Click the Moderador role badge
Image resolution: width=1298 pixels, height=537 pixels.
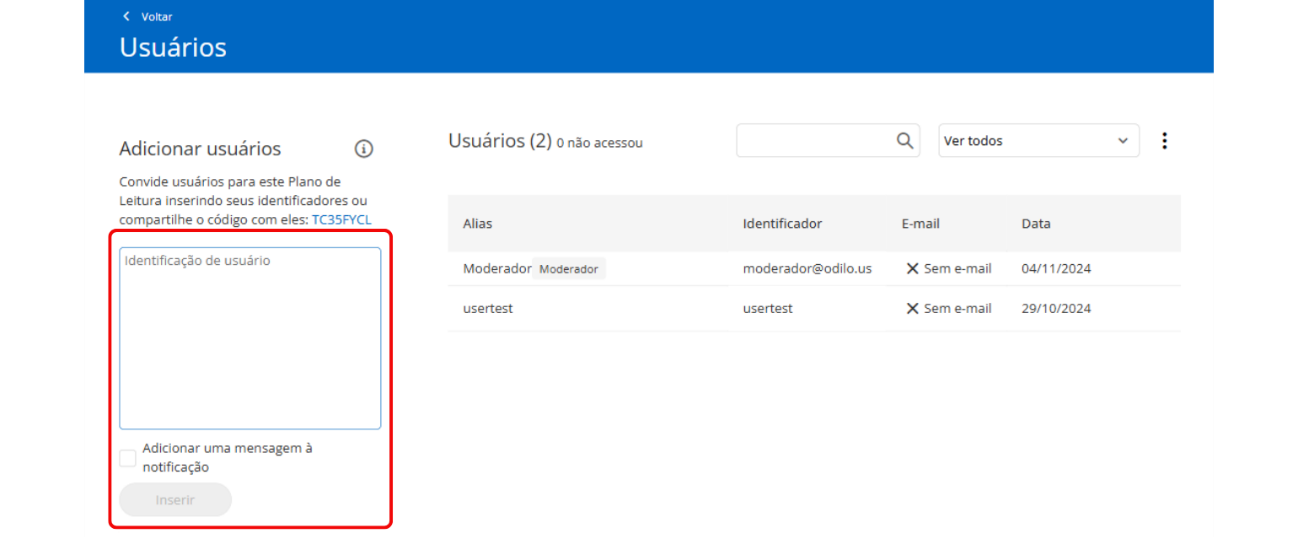pyautogui.click(x=569, y=269)
